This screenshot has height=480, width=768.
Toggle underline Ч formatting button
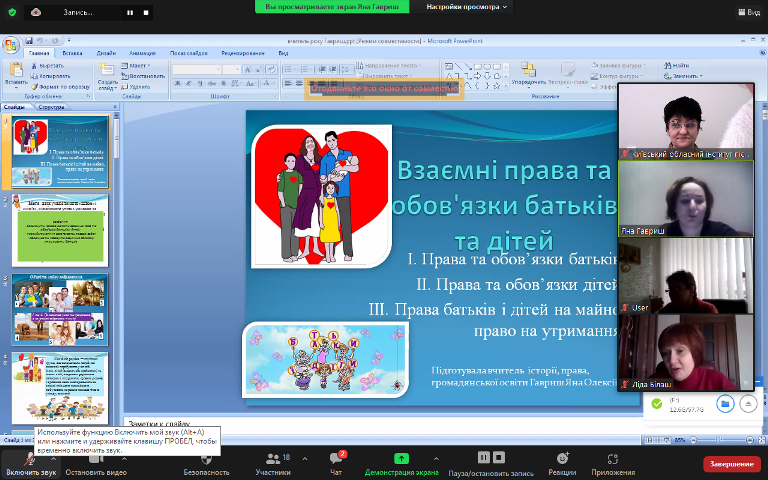(x=200, y=83)
